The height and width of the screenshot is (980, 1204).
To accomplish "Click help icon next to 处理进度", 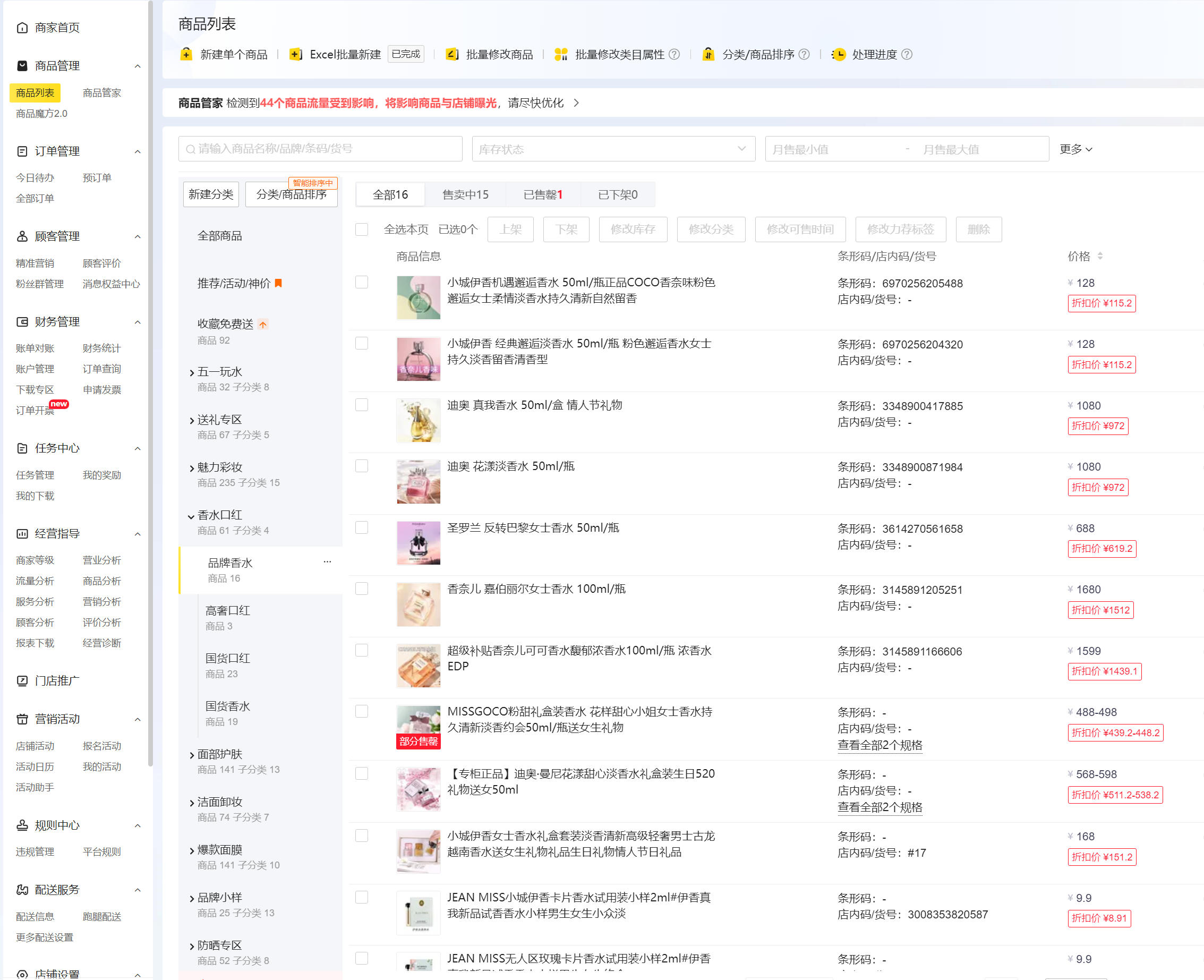I will pos(907,54).
